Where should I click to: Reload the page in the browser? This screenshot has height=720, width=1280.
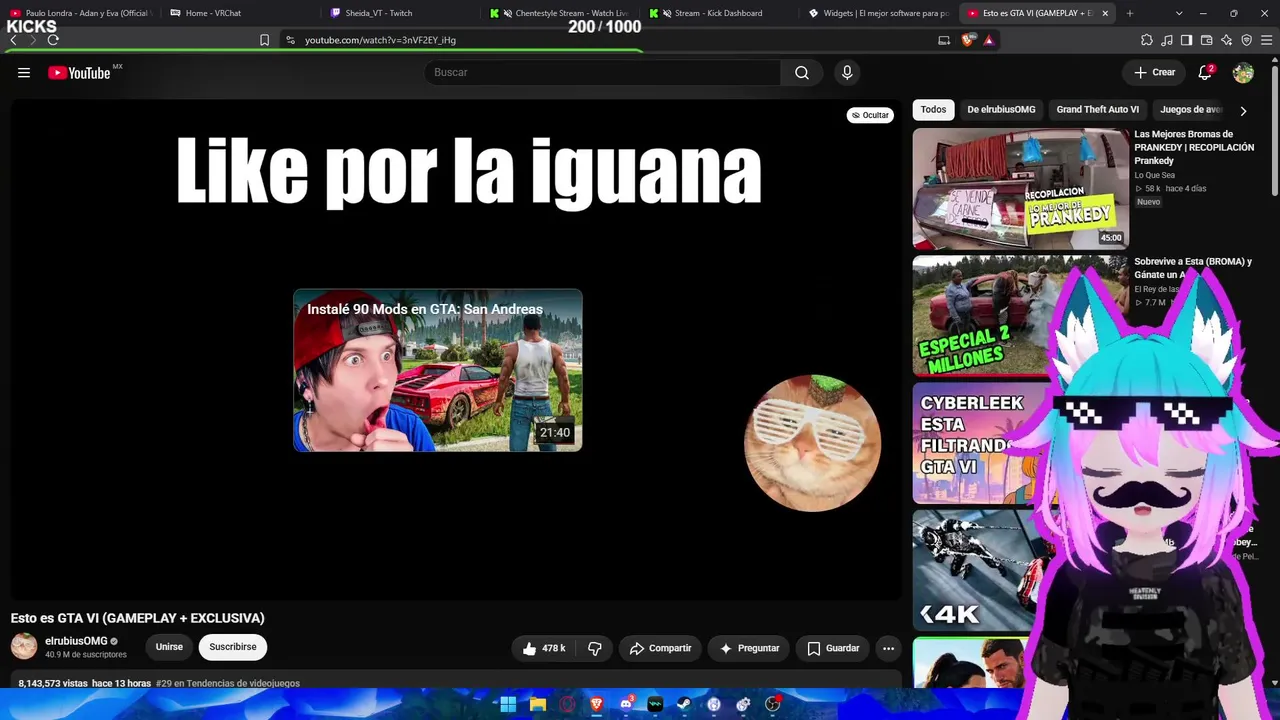(x=53, y=40)
